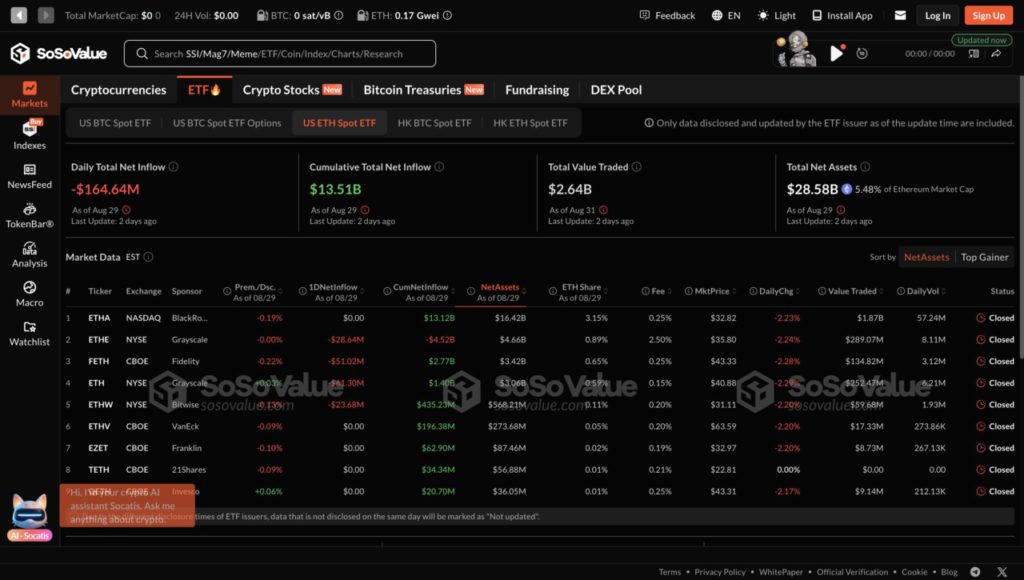Open the Indexes sidebar section
This screenshot has width=1024, height=580.
tap(29, 135)
